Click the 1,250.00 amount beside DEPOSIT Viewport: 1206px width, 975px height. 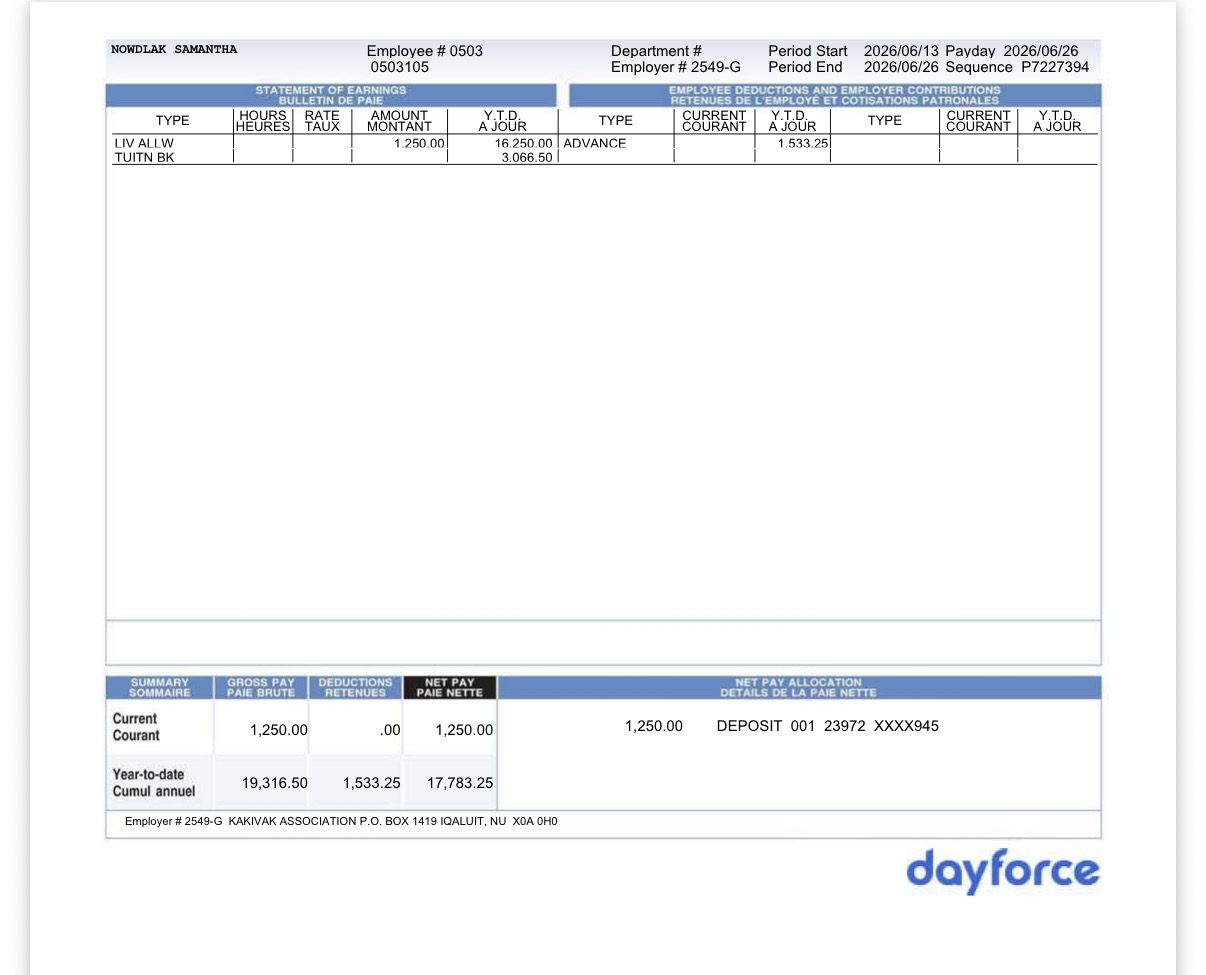pyautogui.click(x=654, y=726)
